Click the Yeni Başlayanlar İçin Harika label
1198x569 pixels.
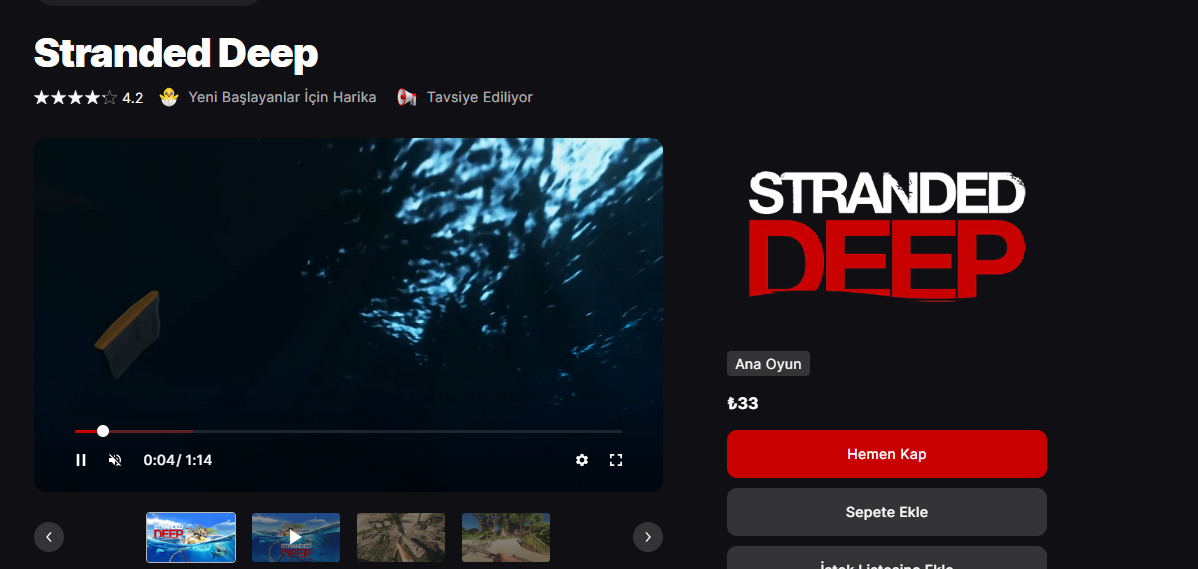(282, 97)
